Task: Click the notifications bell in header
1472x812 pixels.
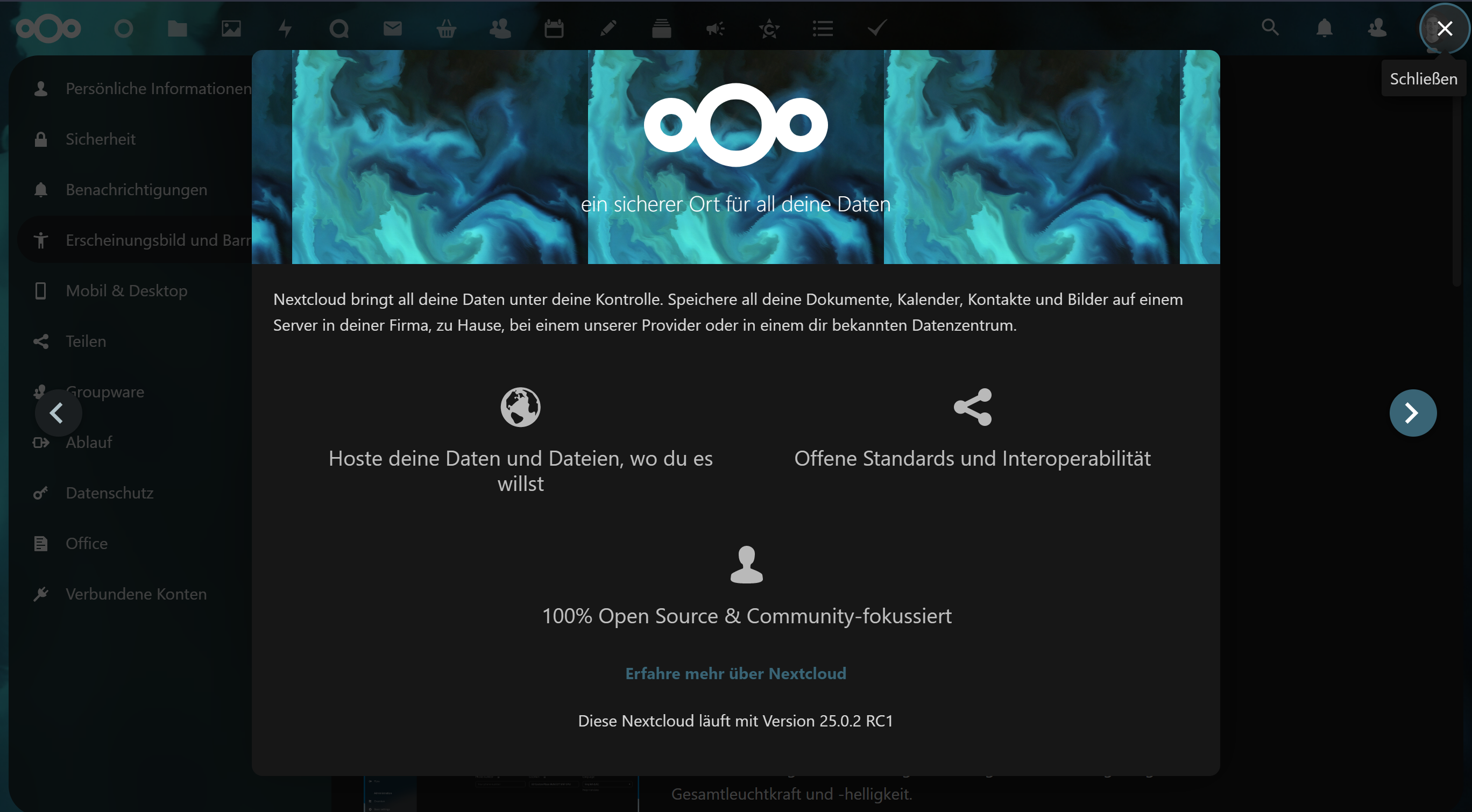Action: point(1324,28)
